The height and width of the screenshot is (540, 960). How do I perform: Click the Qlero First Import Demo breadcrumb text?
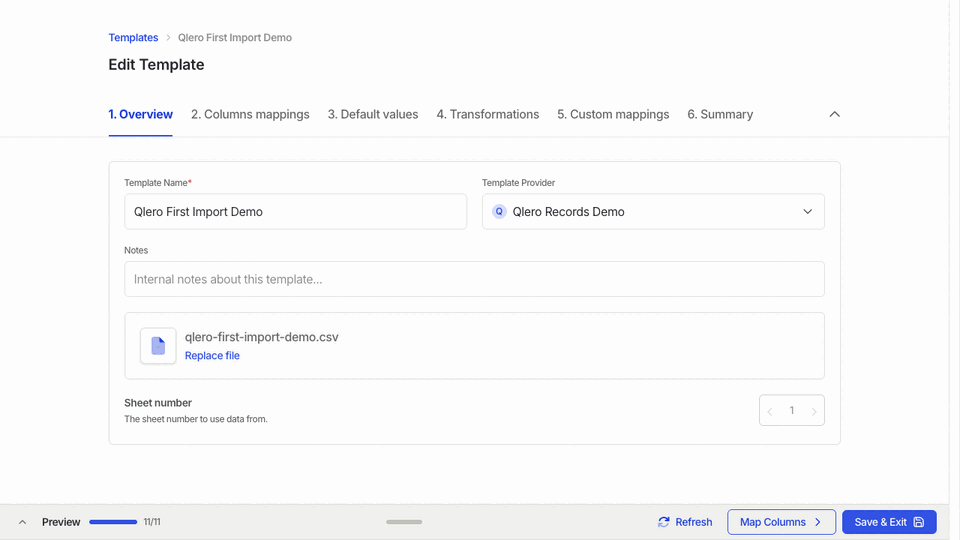point(234,37)
